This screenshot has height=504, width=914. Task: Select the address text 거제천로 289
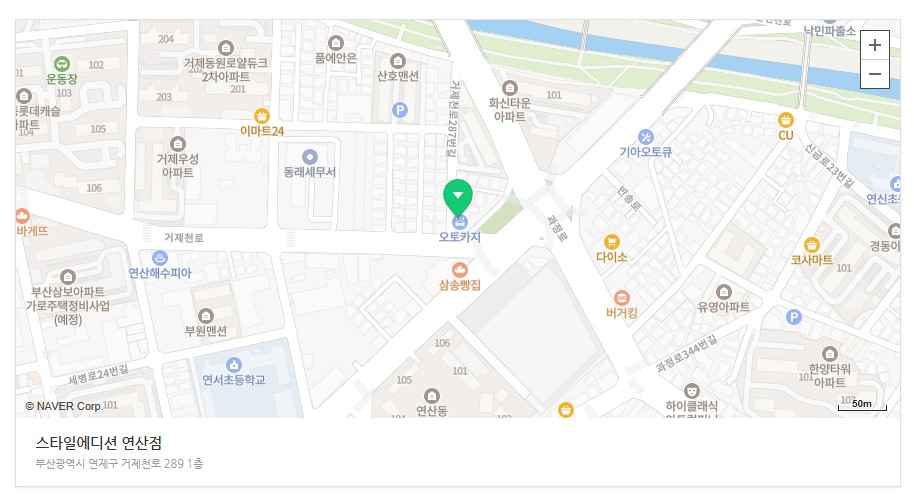[x=151, y=464]
